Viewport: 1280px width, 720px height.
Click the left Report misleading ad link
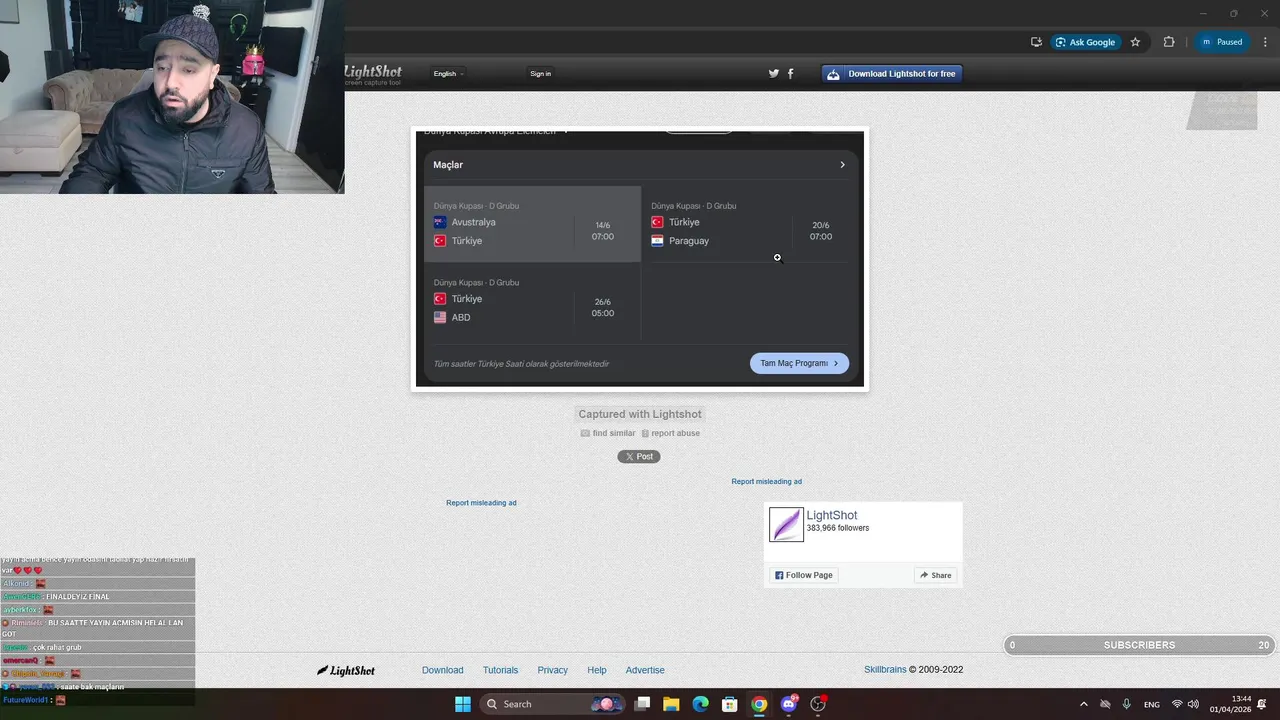(x=481, y=502)
